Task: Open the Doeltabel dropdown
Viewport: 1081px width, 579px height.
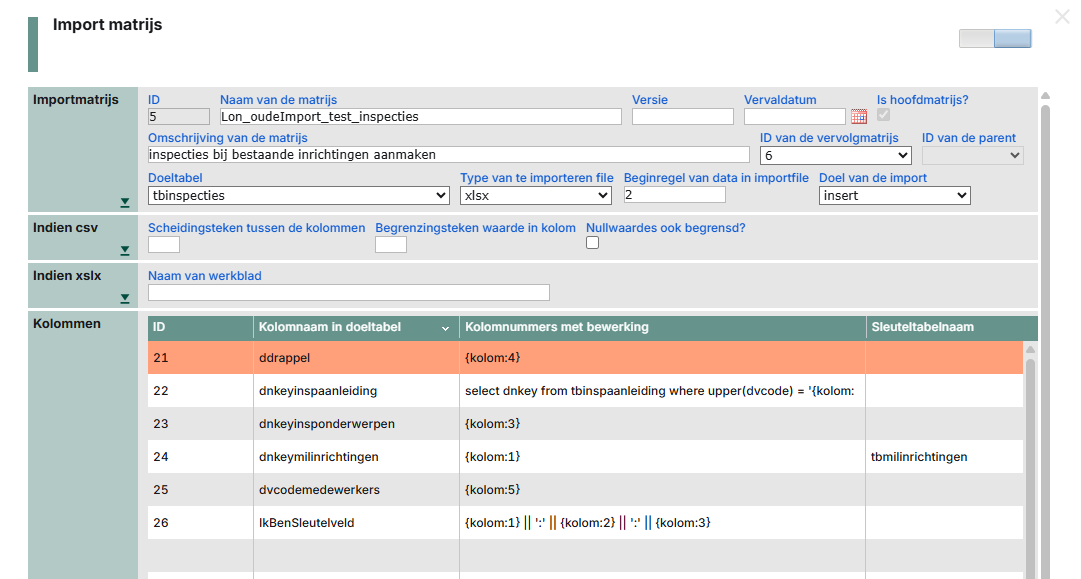Action: click(298, 196)
